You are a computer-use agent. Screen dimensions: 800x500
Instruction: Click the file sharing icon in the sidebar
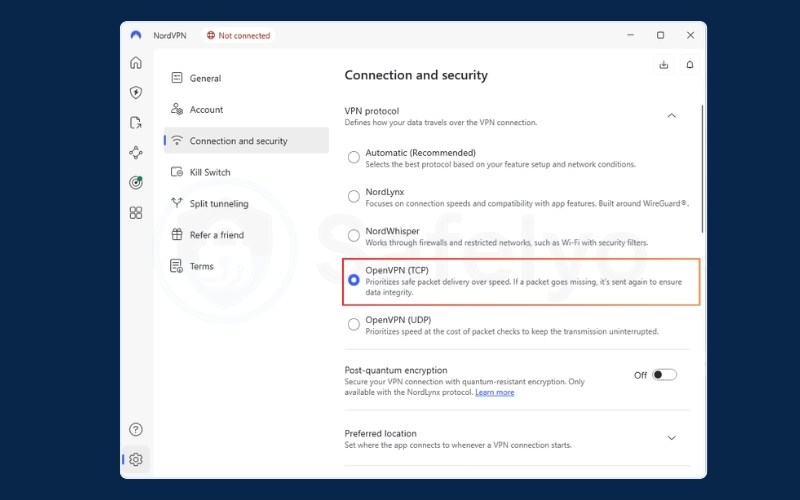pyautogui.click(x=136, y=123)
